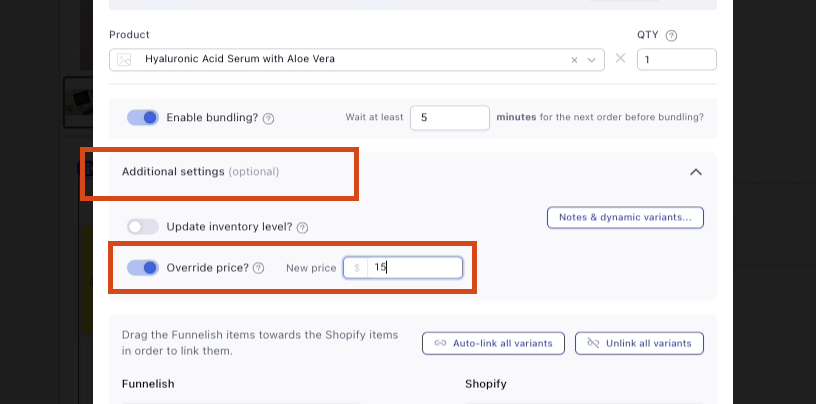Open the Product dropdown arrow
This screenshot has width=816, height=404.
pyautogui.click(x=593, y=60)
